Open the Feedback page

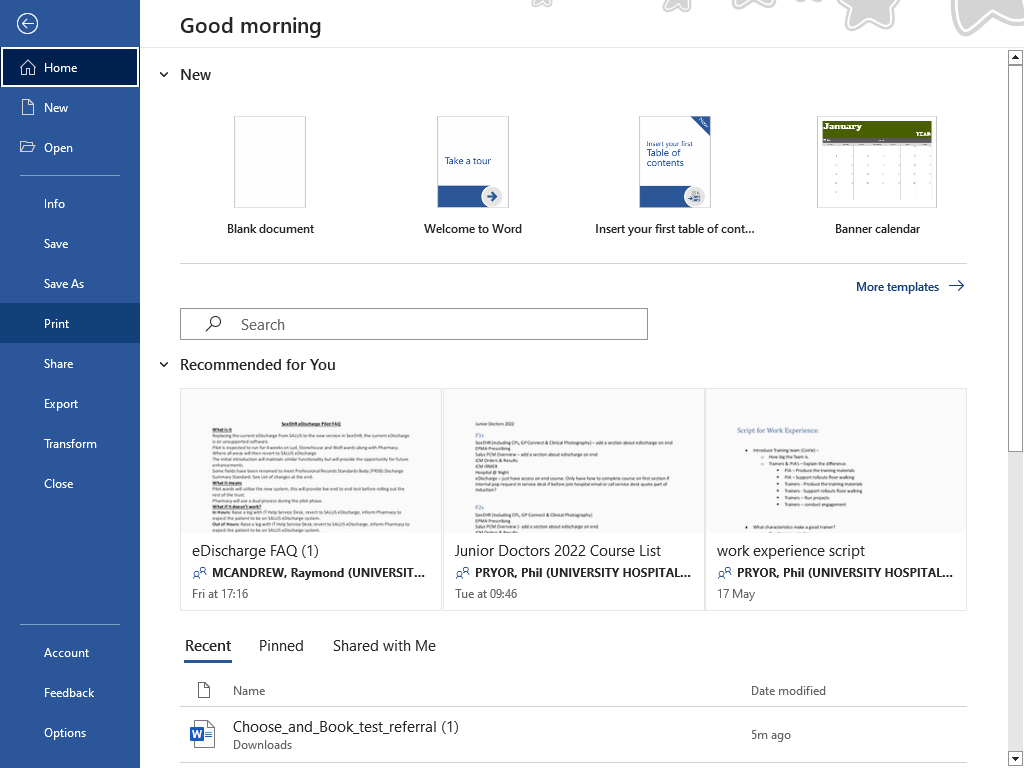tap(70, 693)
